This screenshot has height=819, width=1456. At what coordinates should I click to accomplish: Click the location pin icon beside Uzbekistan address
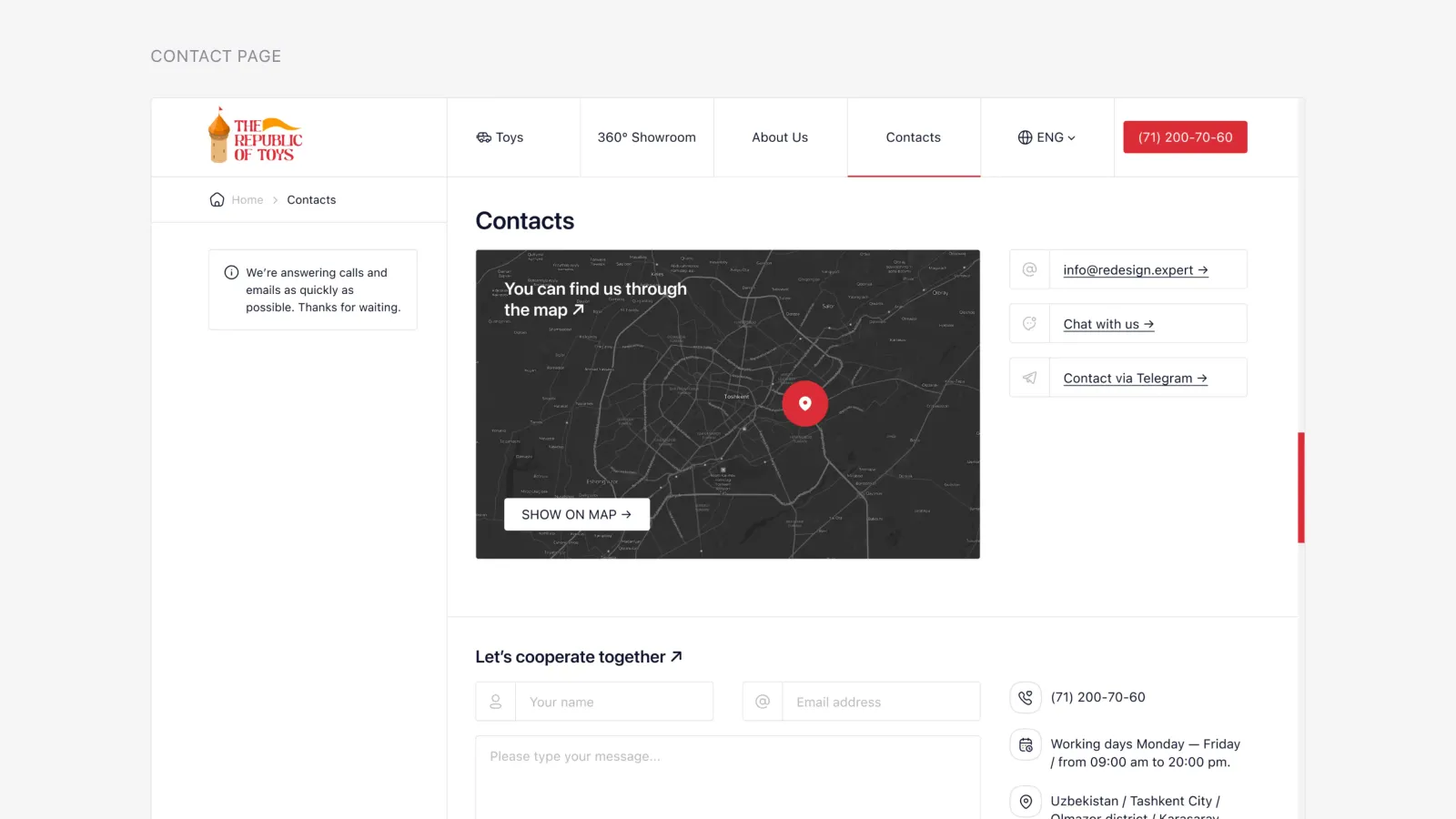coord(1026,802)
